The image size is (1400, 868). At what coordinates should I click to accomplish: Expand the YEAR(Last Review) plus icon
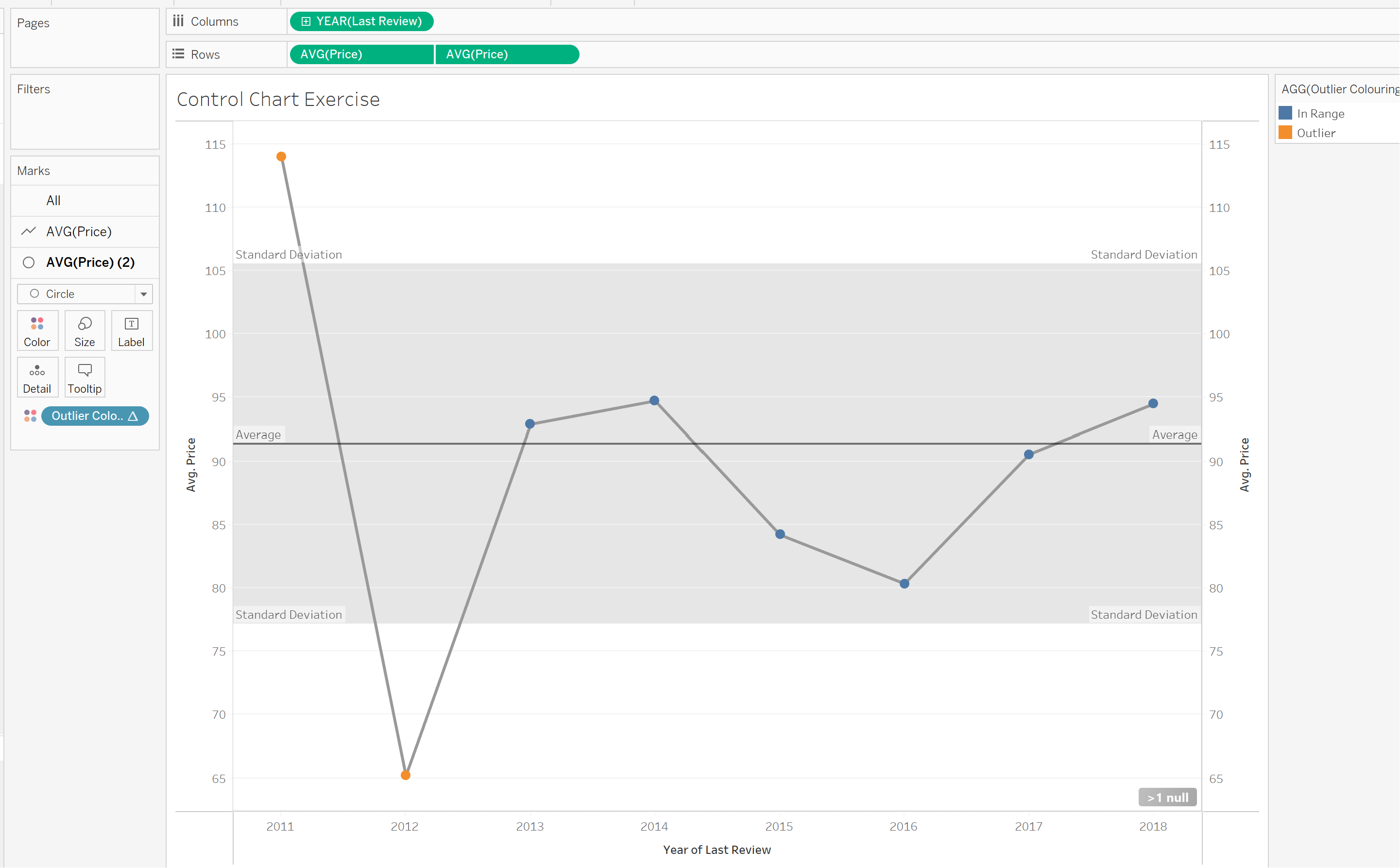pyautogui.click(x=306, y=21)
